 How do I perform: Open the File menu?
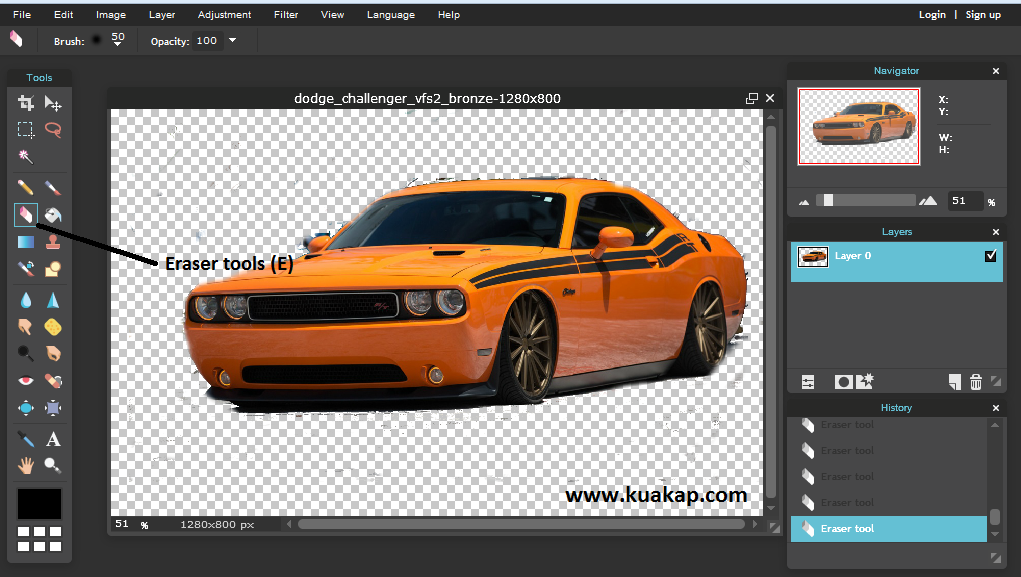(x=22, y=14)
